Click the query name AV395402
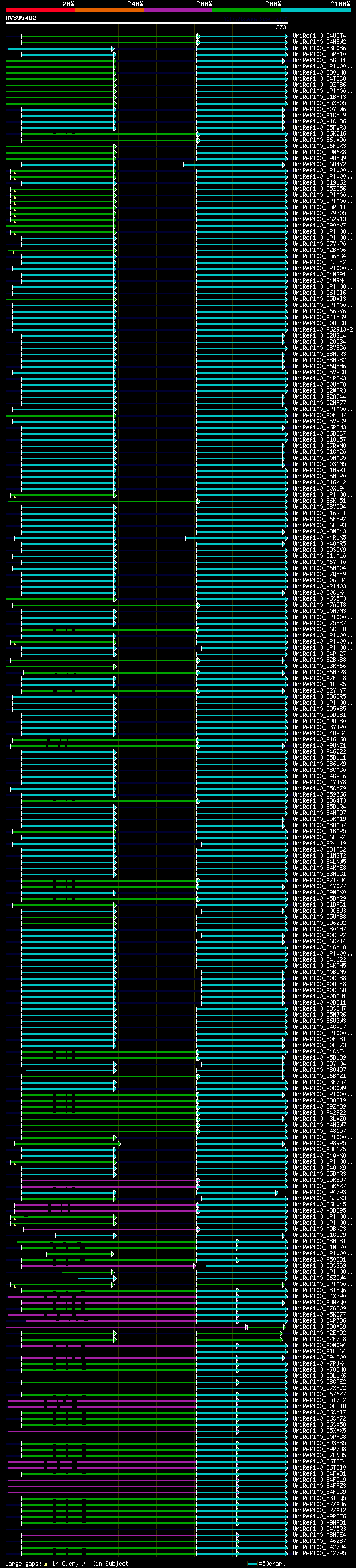This screenshot has width=356, height=1568. tap(21, 18)
